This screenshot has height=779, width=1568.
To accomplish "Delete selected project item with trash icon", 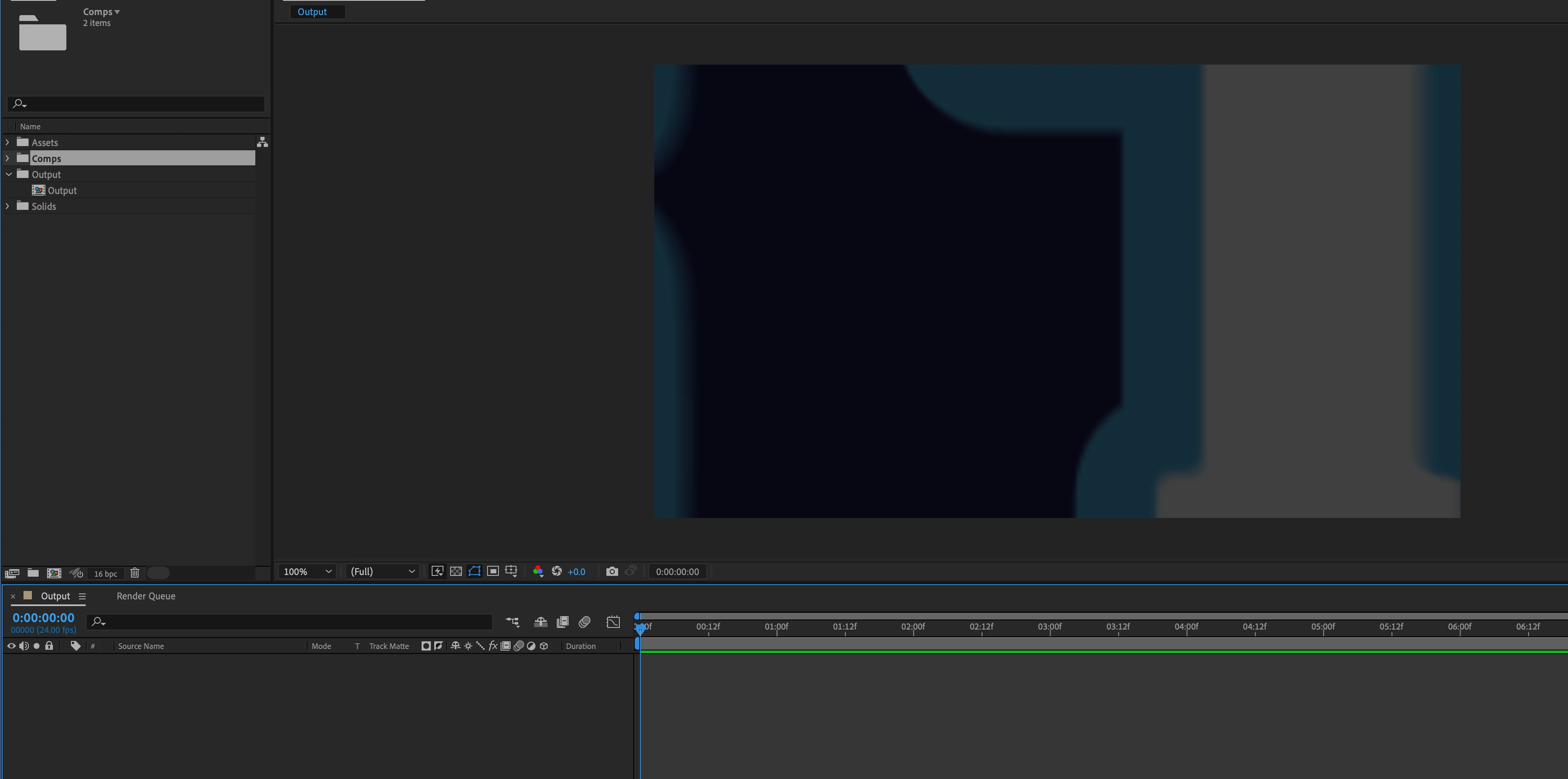I will [134, 573].
